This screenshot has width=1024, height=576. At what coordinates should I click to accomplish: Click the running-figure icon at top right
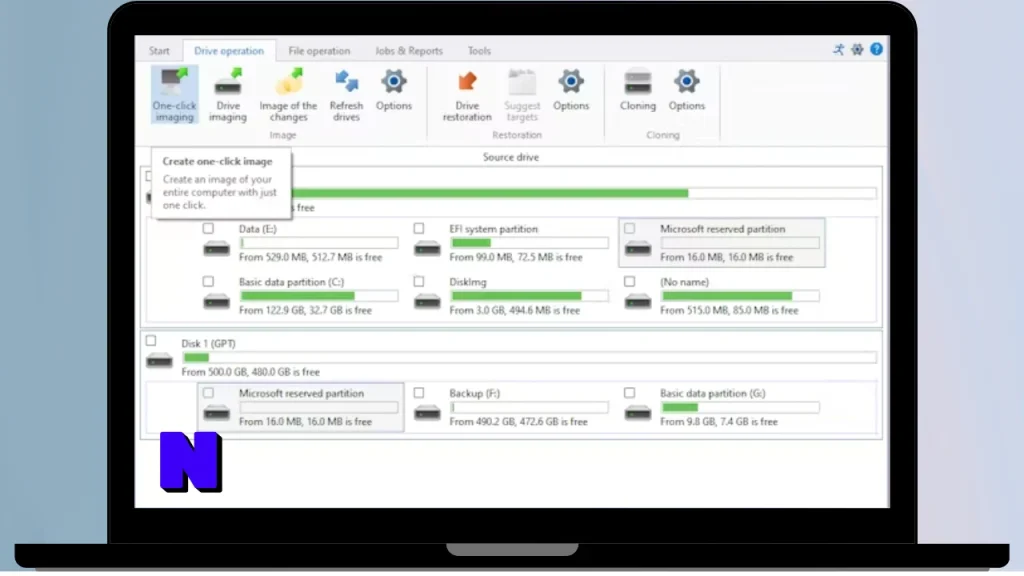click(x=839, y=49)
